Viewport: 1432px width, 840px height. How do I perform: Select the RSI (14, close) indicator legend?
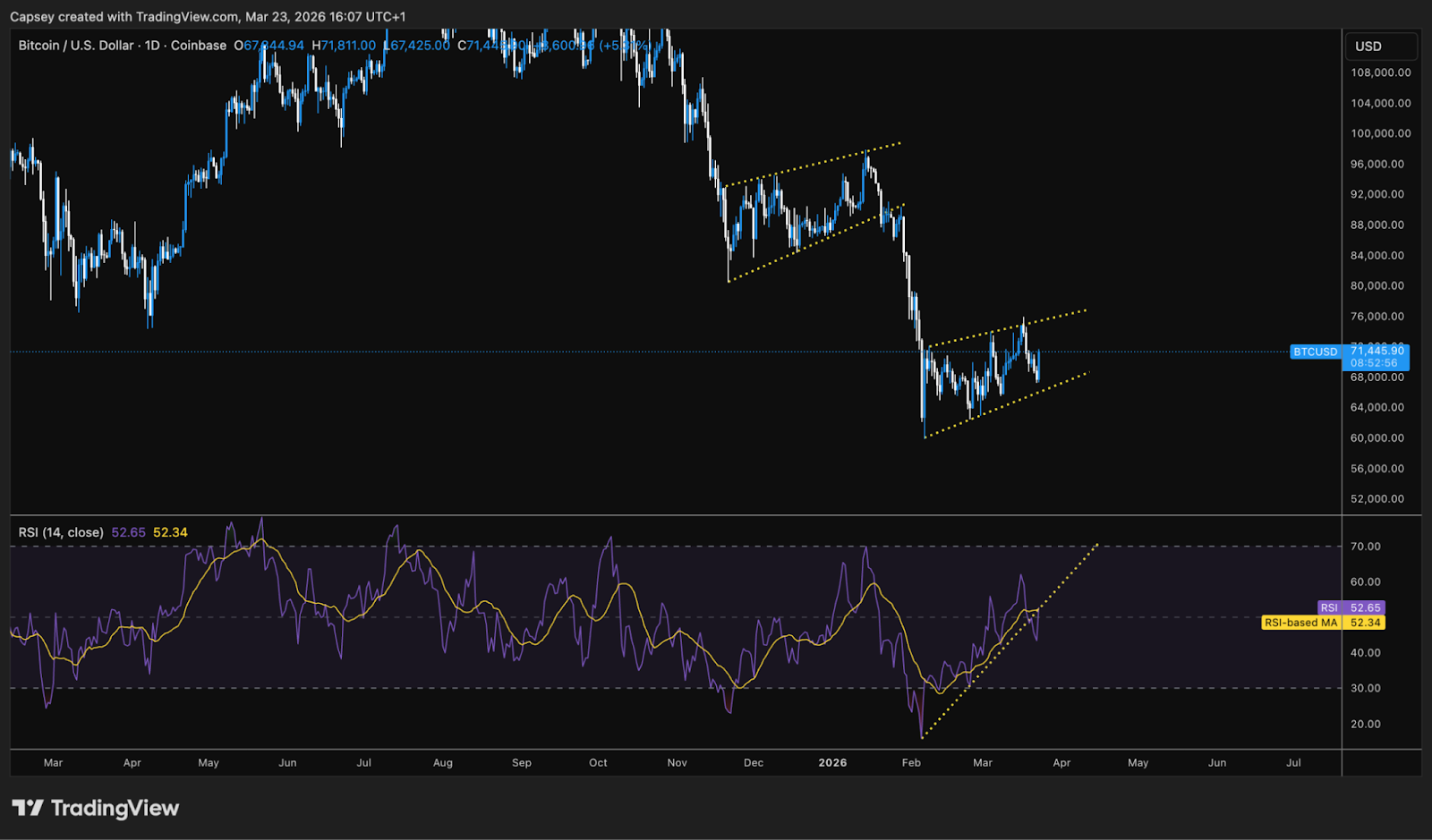[61, 532]
